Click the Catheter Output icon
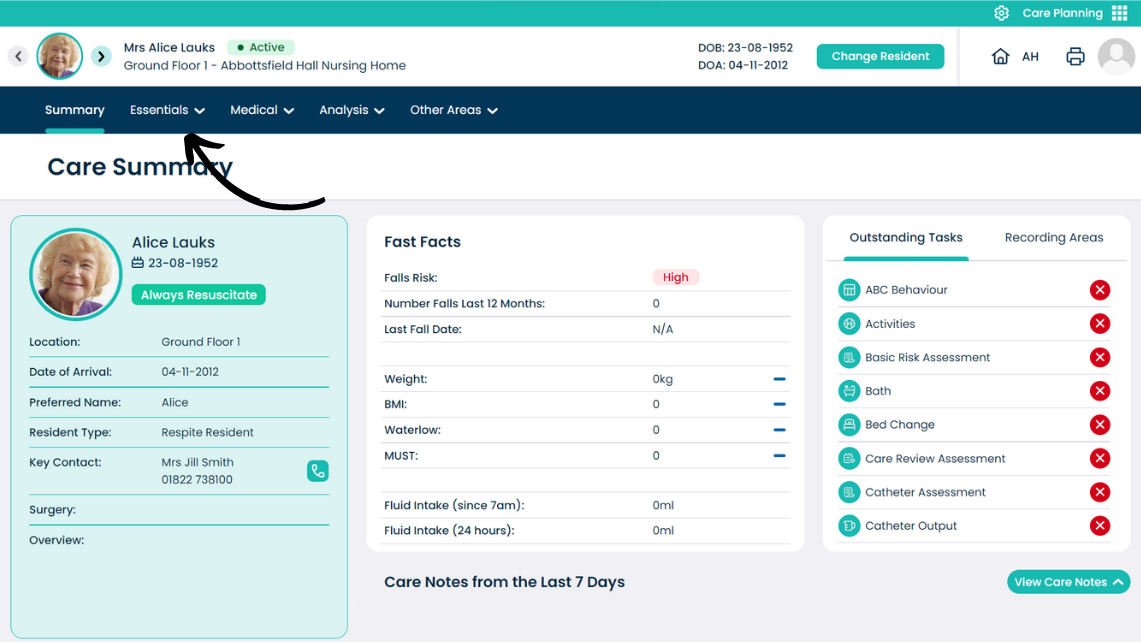Image resolution: width=1141 pixels, height=642 pixels. pyautogui.click(x=848, y=526)
